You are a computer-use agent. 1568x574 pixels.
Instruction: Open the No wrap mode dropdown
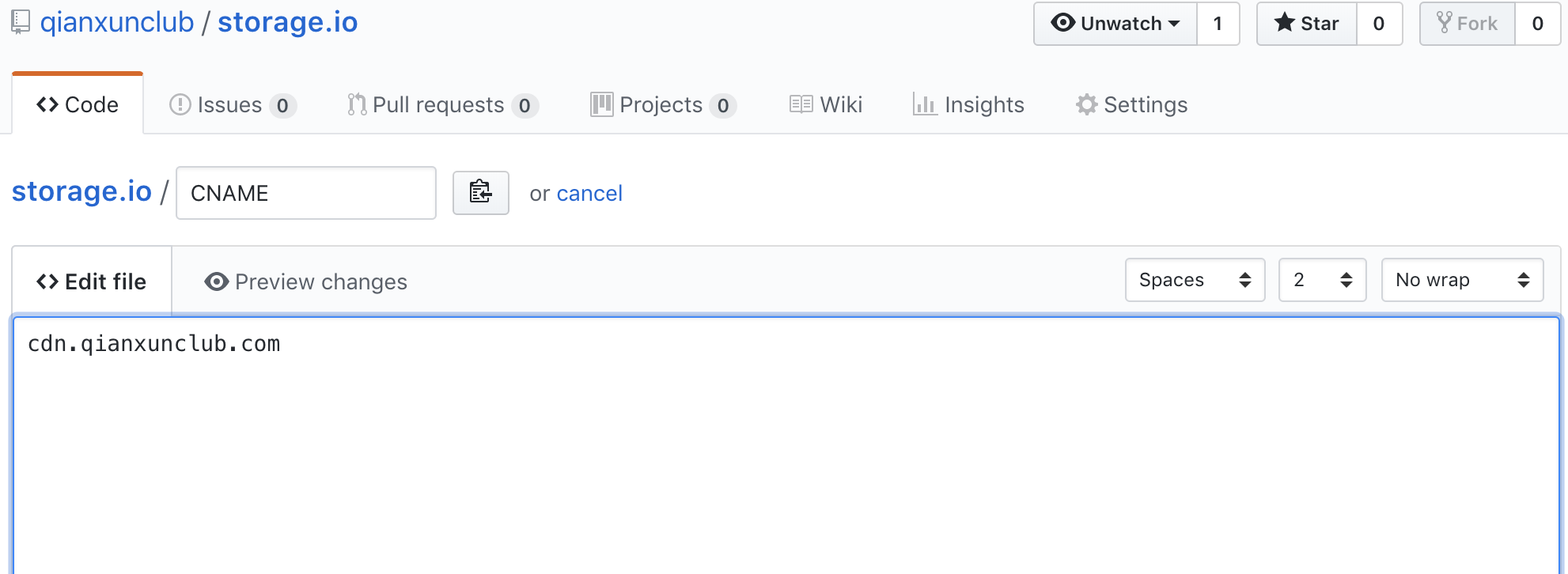1462,280
